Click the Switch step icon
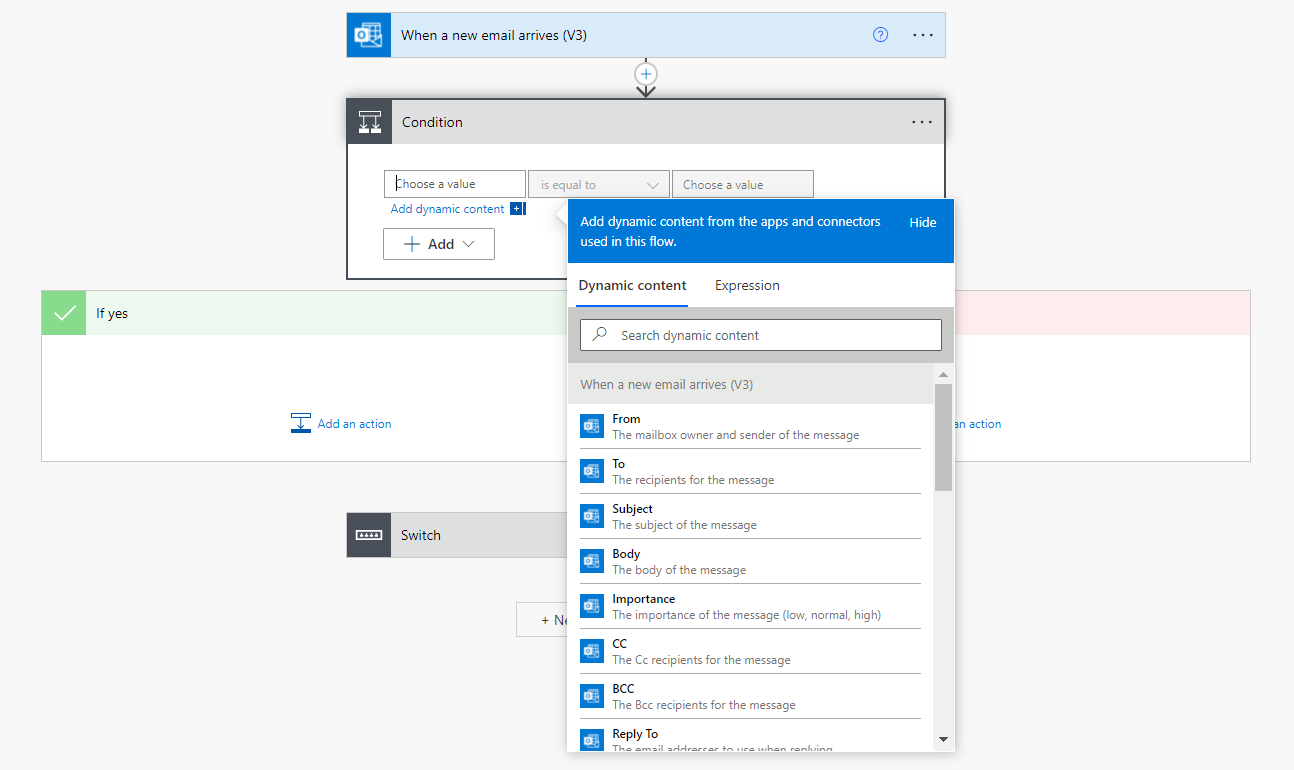1294x770 pixels. point(369,534)
